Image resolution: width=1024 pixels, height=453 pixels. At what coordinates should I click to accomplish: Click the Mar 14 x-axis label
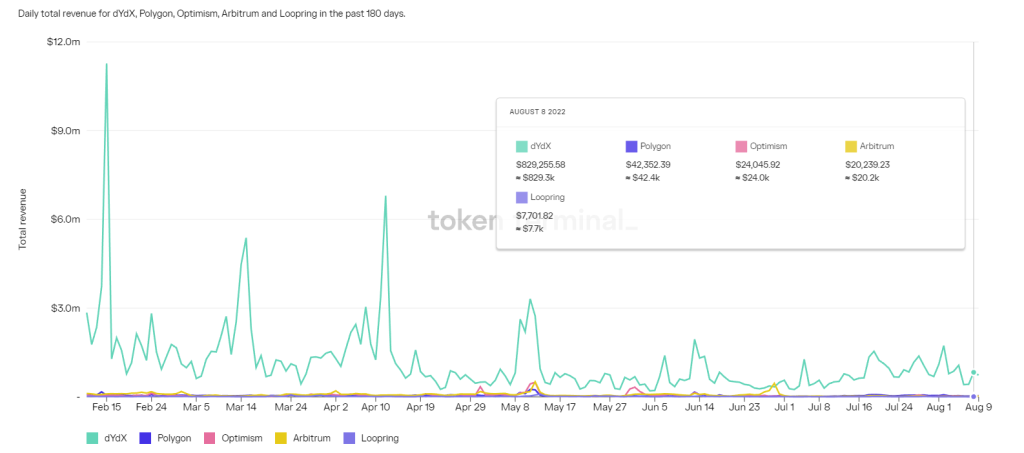click(x=243, y=407)
